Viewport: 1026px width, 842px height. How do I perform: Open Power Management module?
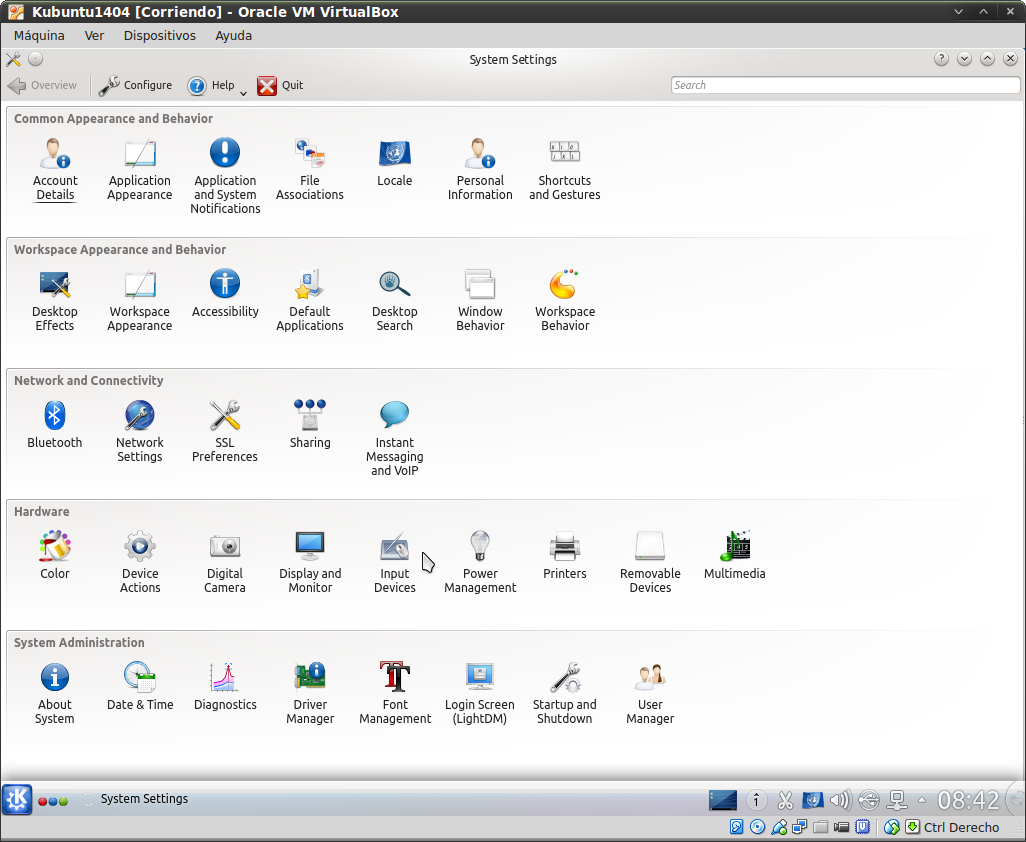click(x=480, y=561)
